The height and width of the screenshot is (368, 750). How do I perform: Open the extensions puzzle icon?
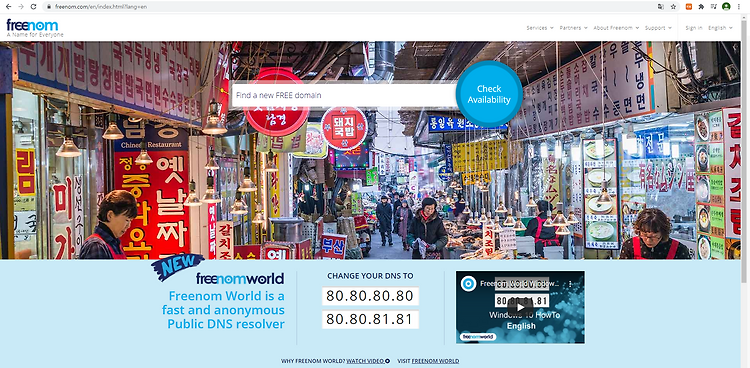[x=701, y=7]
